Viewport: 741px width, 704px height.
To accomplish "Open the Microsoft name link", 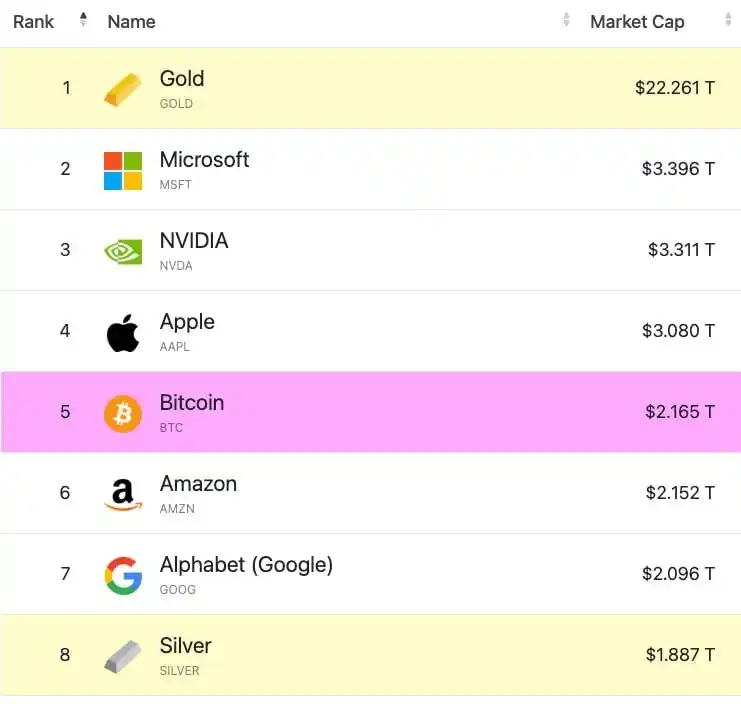I will 204,160.
